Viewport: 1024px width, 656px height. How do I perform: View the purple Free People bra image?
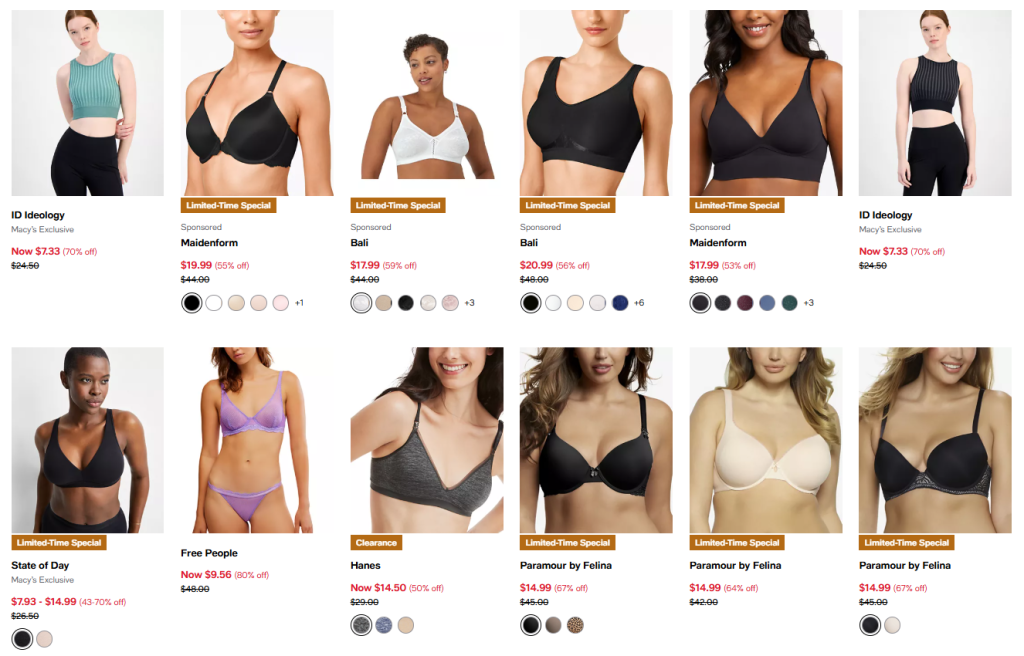click(x=257, y=440)
